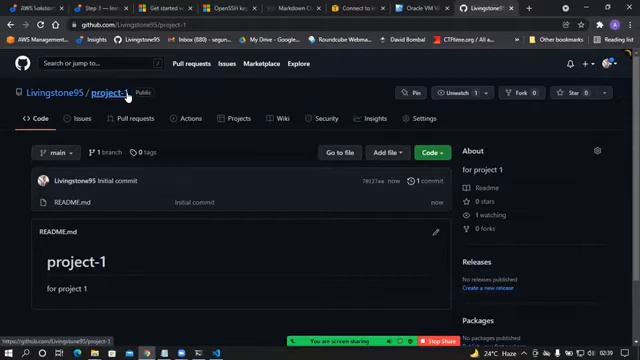Switch to the repository Pull requests tab
Image resolution: width=640 pixels, height=360 pixels.
[131, 119]
